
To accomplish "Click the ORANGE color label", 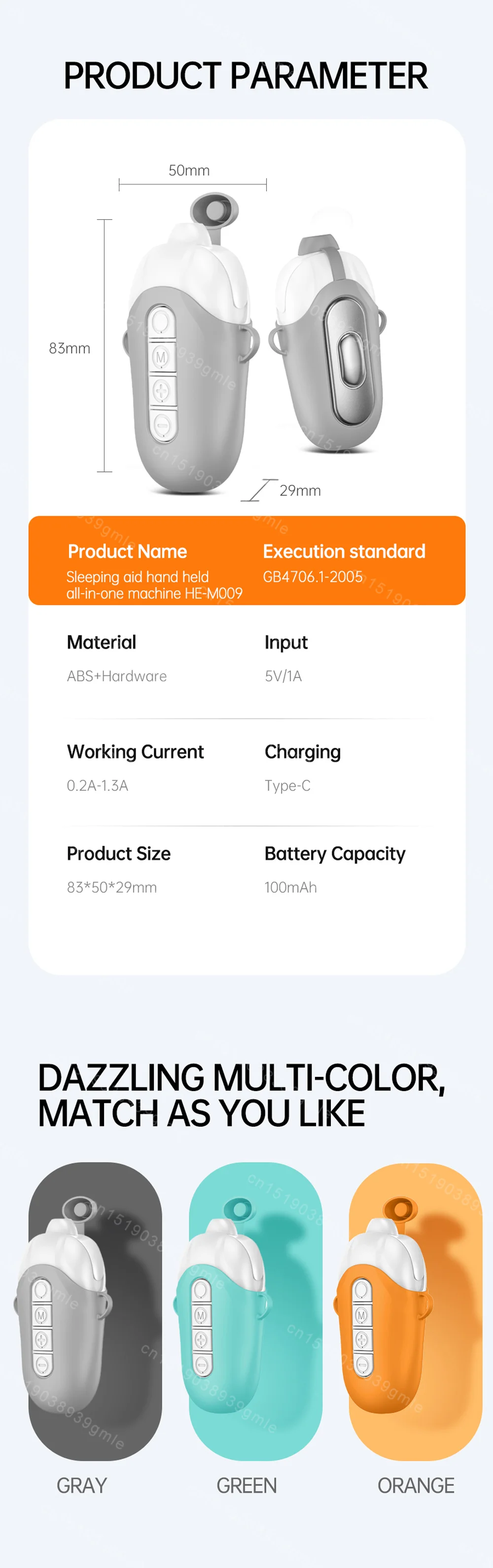I will 416,1486.
